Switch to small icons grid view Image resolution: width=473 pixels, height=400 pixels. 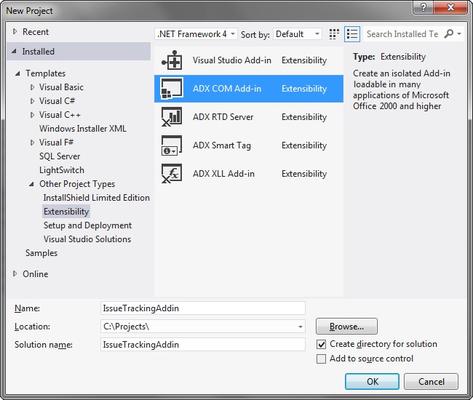pyautogui.click(x=334, y=34)
